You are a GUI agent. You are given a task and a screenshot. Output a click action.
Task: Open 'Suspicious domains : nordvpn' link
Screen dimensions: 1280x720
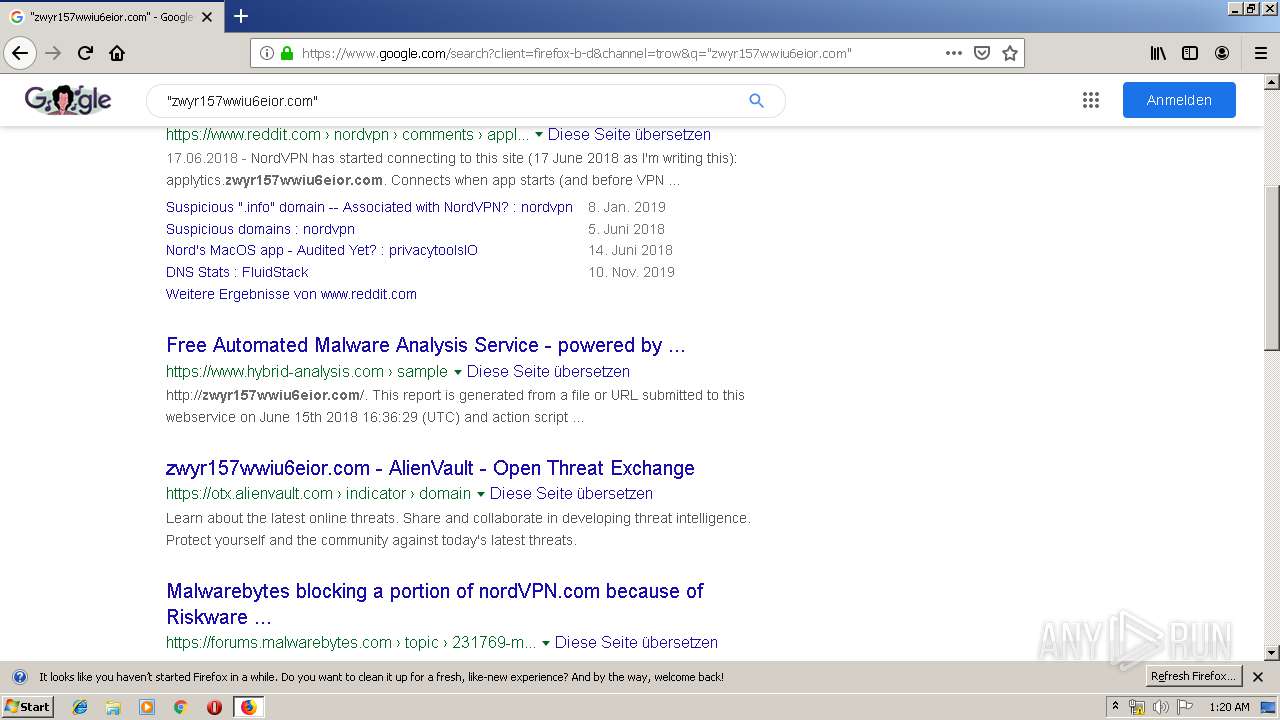(260, 229)
